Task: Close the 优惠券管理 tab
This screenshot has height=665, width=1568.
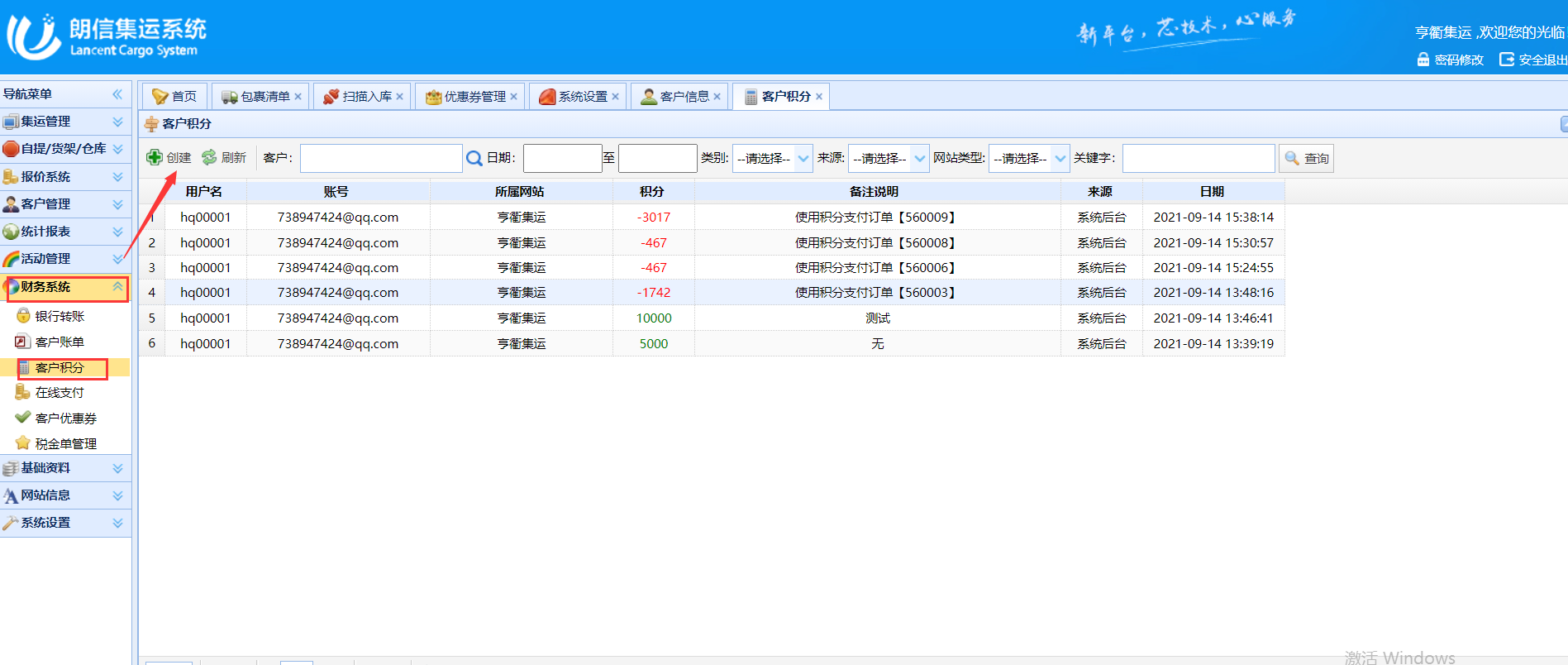Action: point(513,97)
